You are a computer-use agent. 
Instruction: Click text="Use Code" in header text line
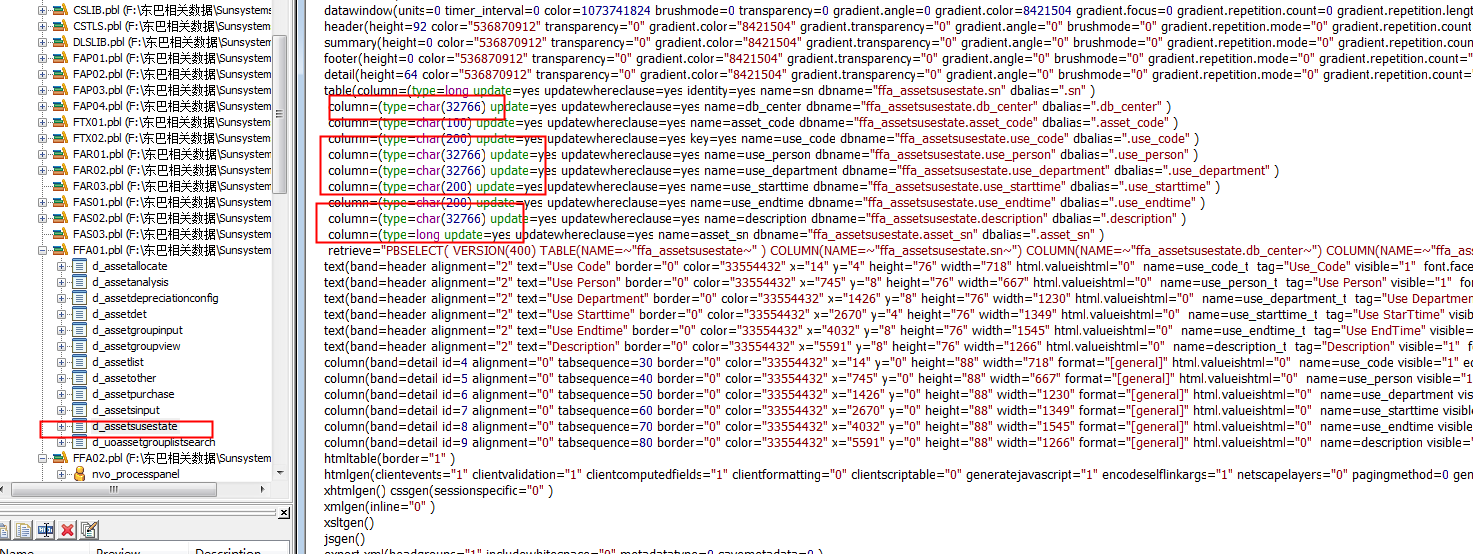click(x=564, y=266)
